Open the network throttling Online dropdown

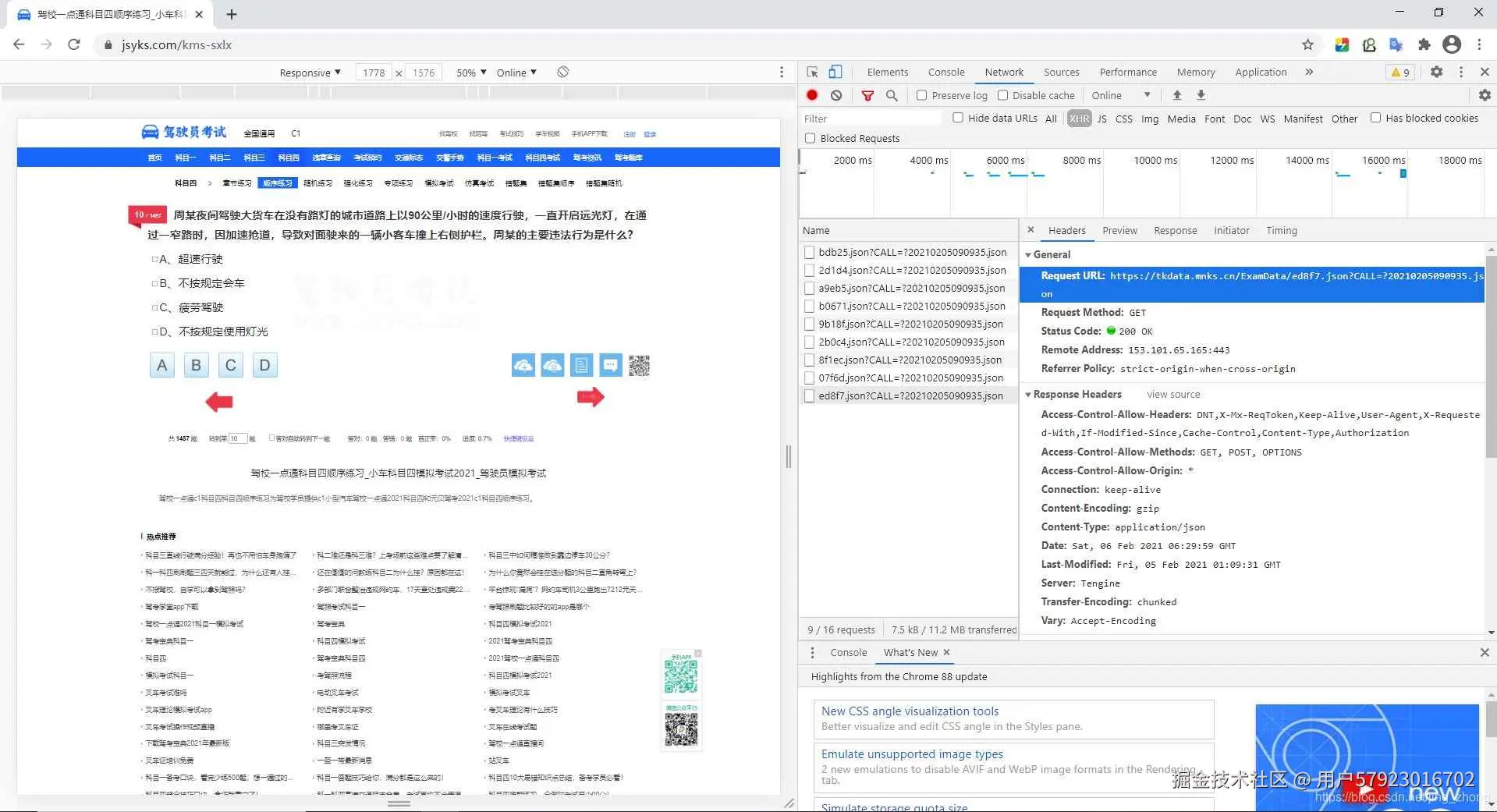click(1121, 95)
